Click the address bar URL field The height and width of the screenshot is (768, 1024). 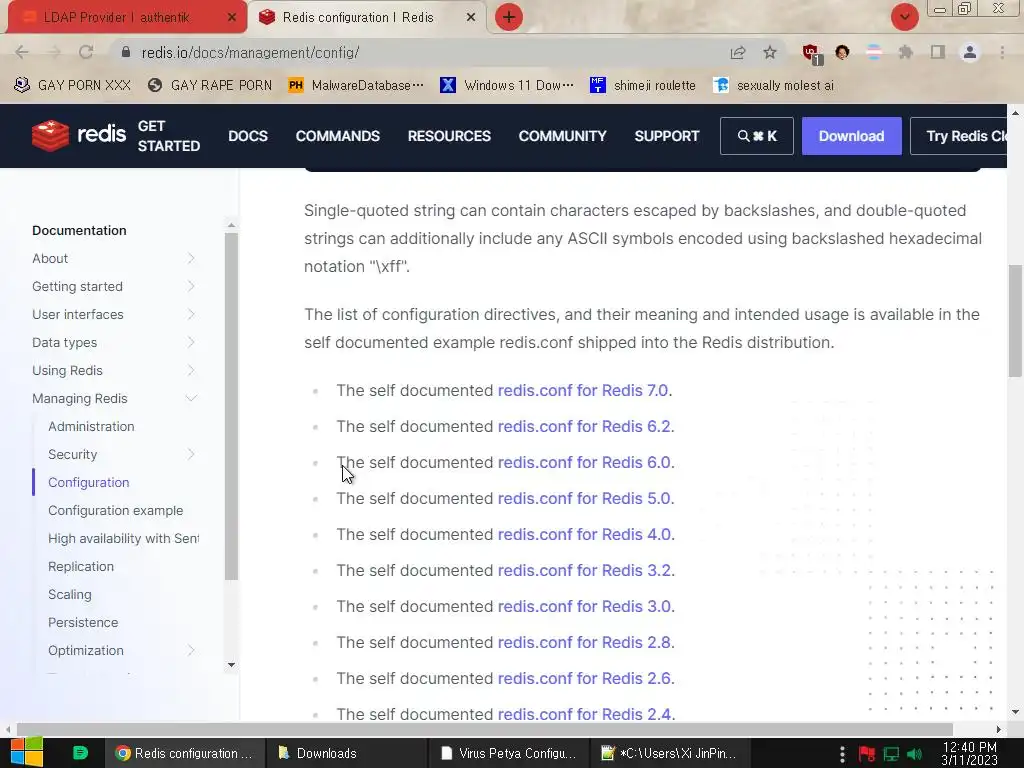418,52
